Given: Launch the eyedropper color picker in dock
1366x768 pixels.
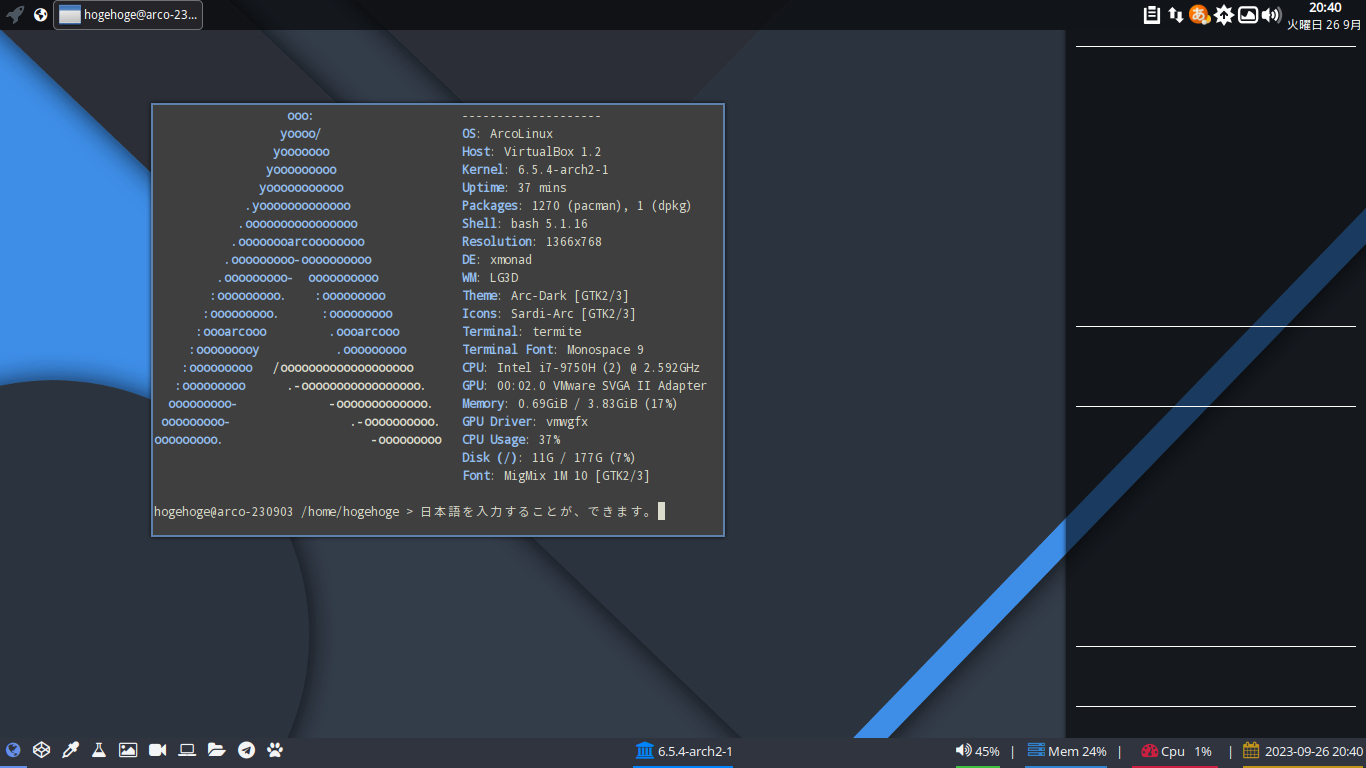Looking at the screenshot, I should tap(70, 750).
